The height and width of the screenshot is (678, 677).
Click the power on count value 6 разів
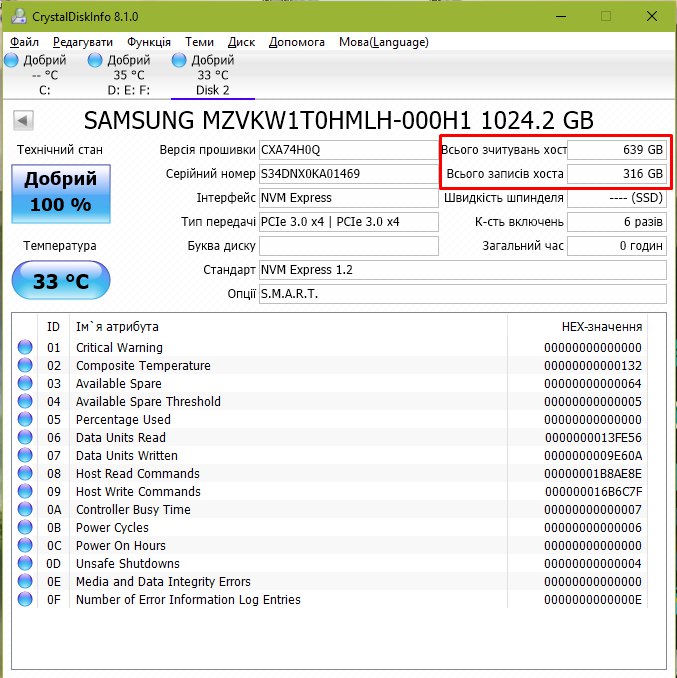click(x=617, y=222)
